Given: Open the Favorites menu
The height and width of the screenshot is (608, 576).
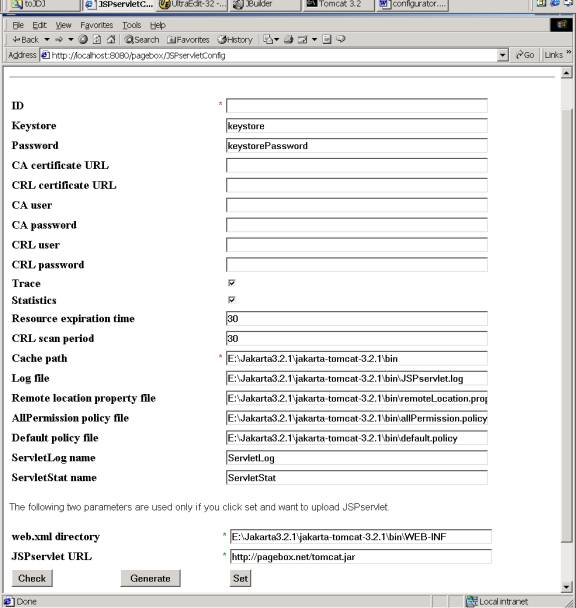Looking at the screenshot, I should 97,25.
